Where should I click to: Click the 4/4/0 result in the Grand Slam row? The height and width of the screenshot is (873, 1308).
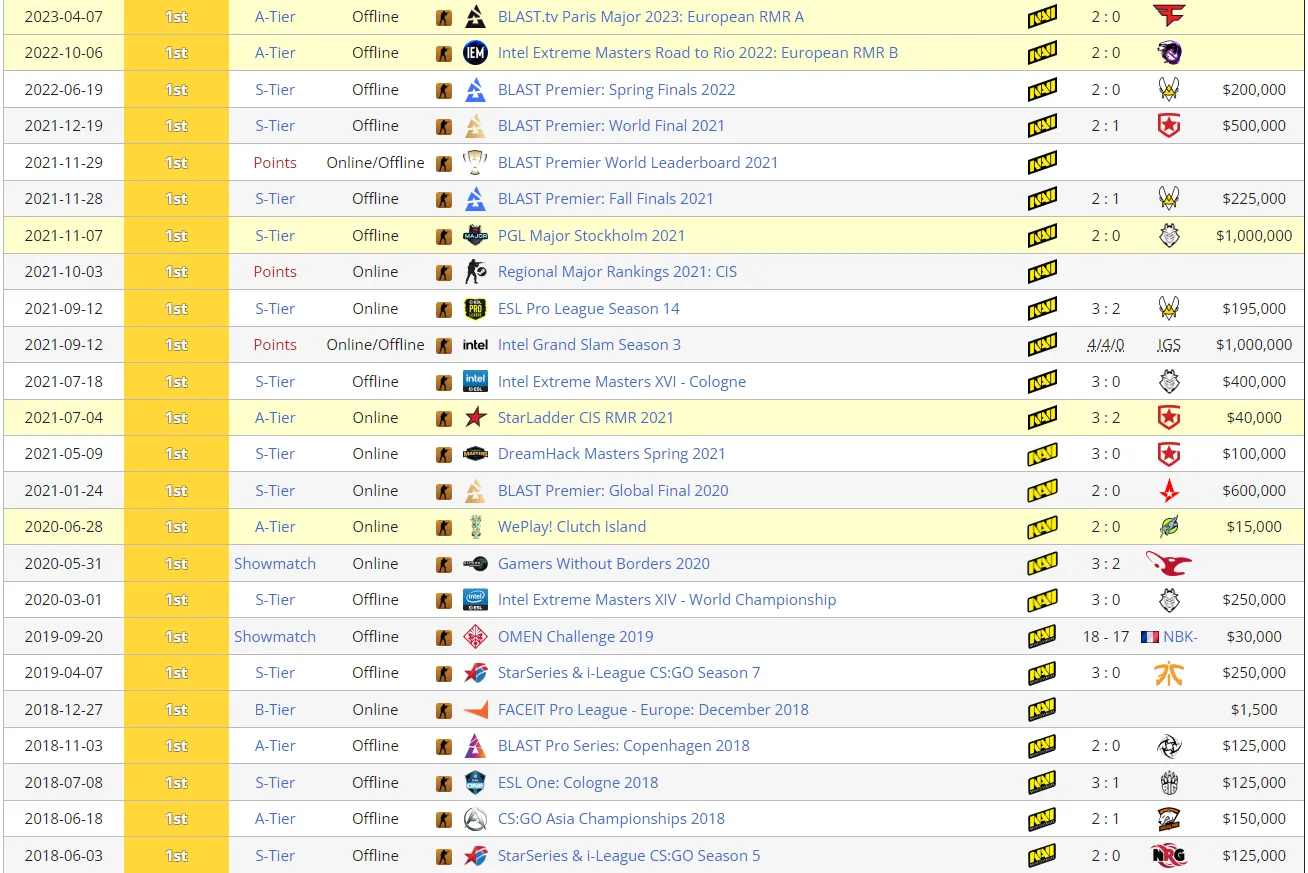(x=1106, y=345)
